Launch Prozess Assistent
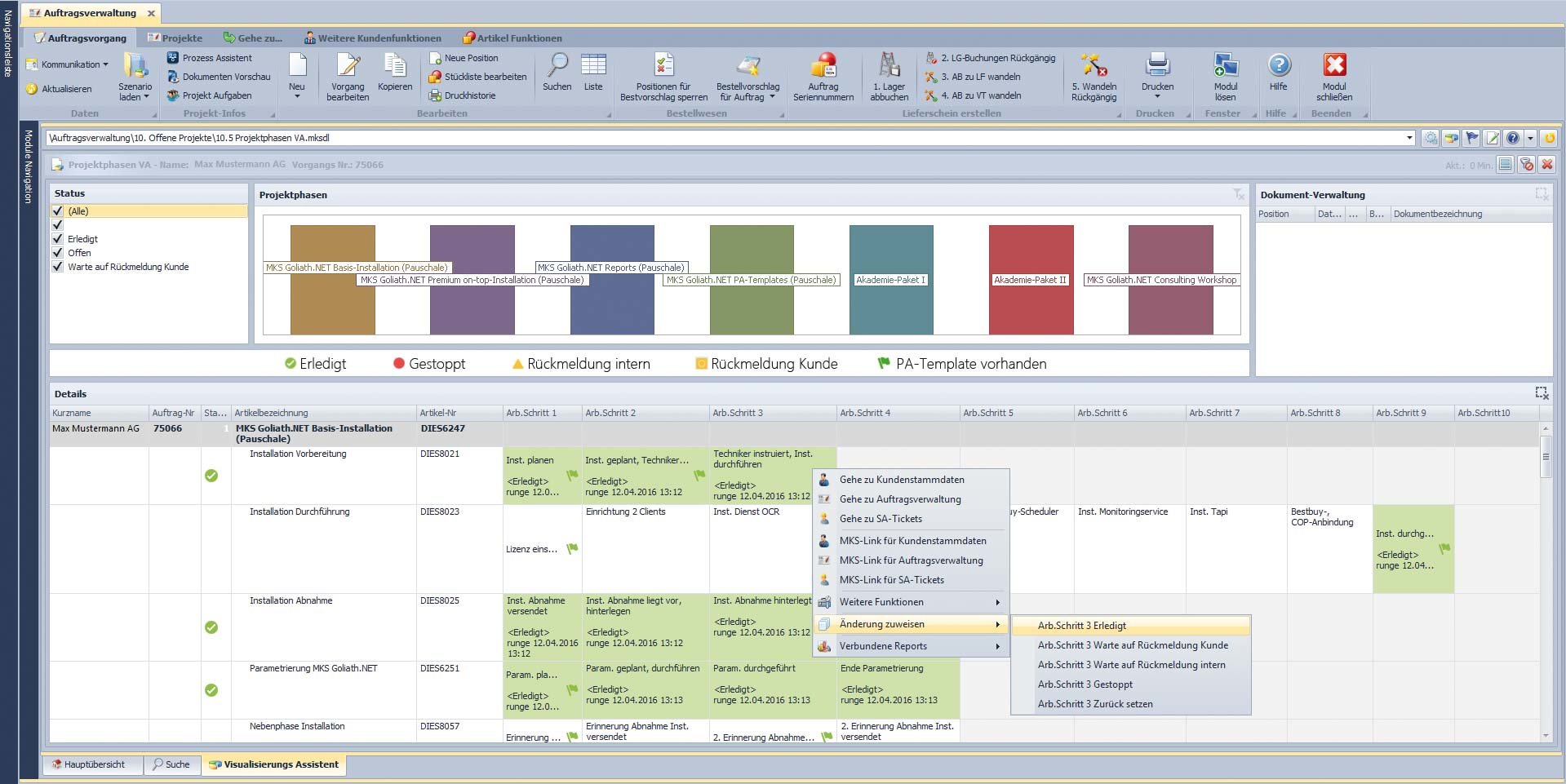1566x784 pixels. pos(210,58)
